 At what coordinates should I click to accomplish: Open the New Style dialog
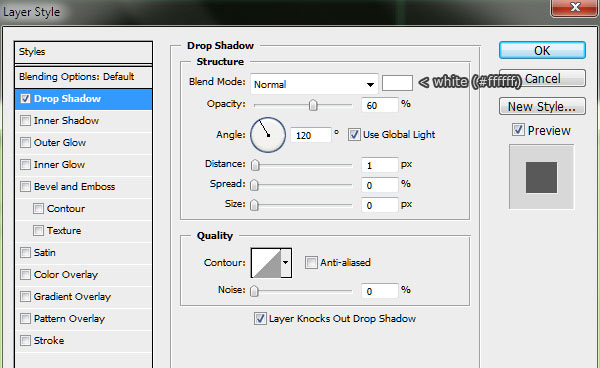542,106
